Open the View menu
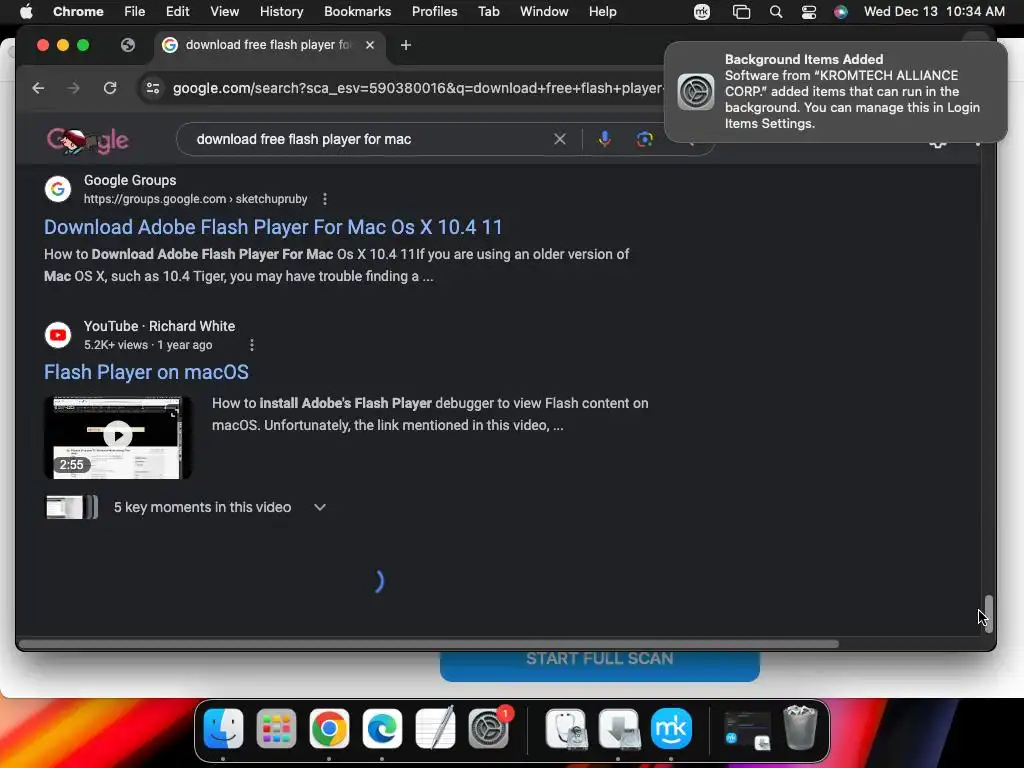This screenshot has width=1024, height=768. point(224,11)
